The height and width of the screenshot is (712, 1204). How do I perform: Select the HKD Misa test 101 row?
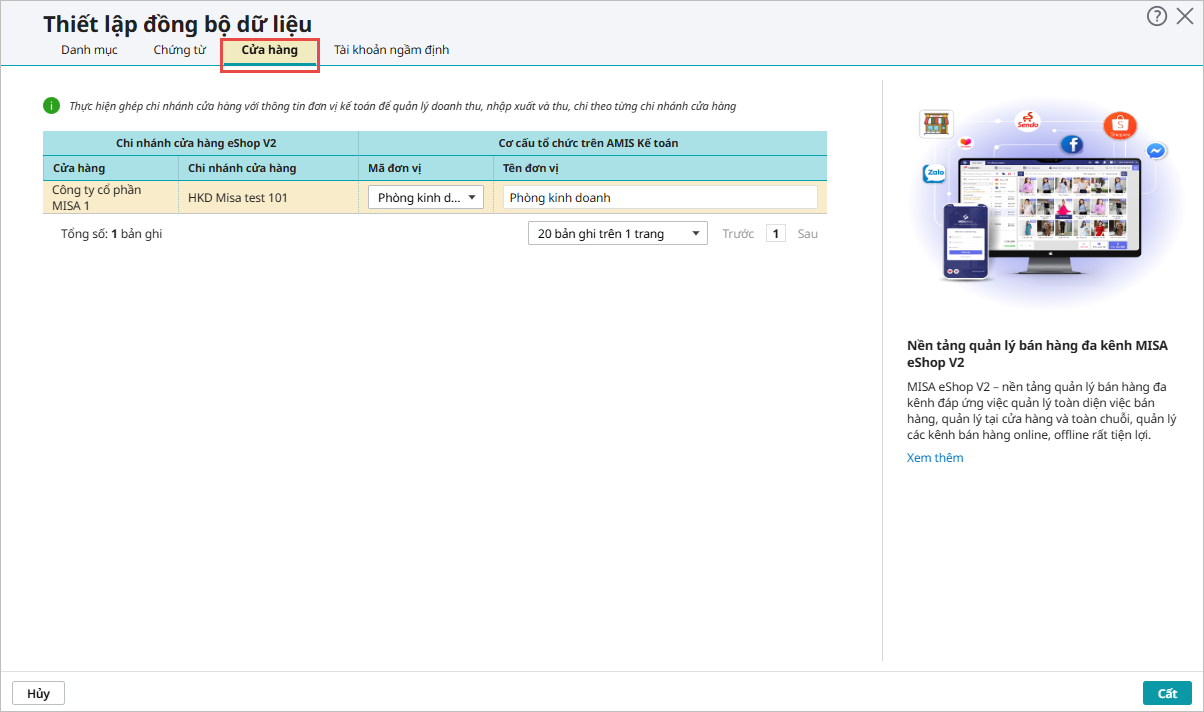click(238, 198)
